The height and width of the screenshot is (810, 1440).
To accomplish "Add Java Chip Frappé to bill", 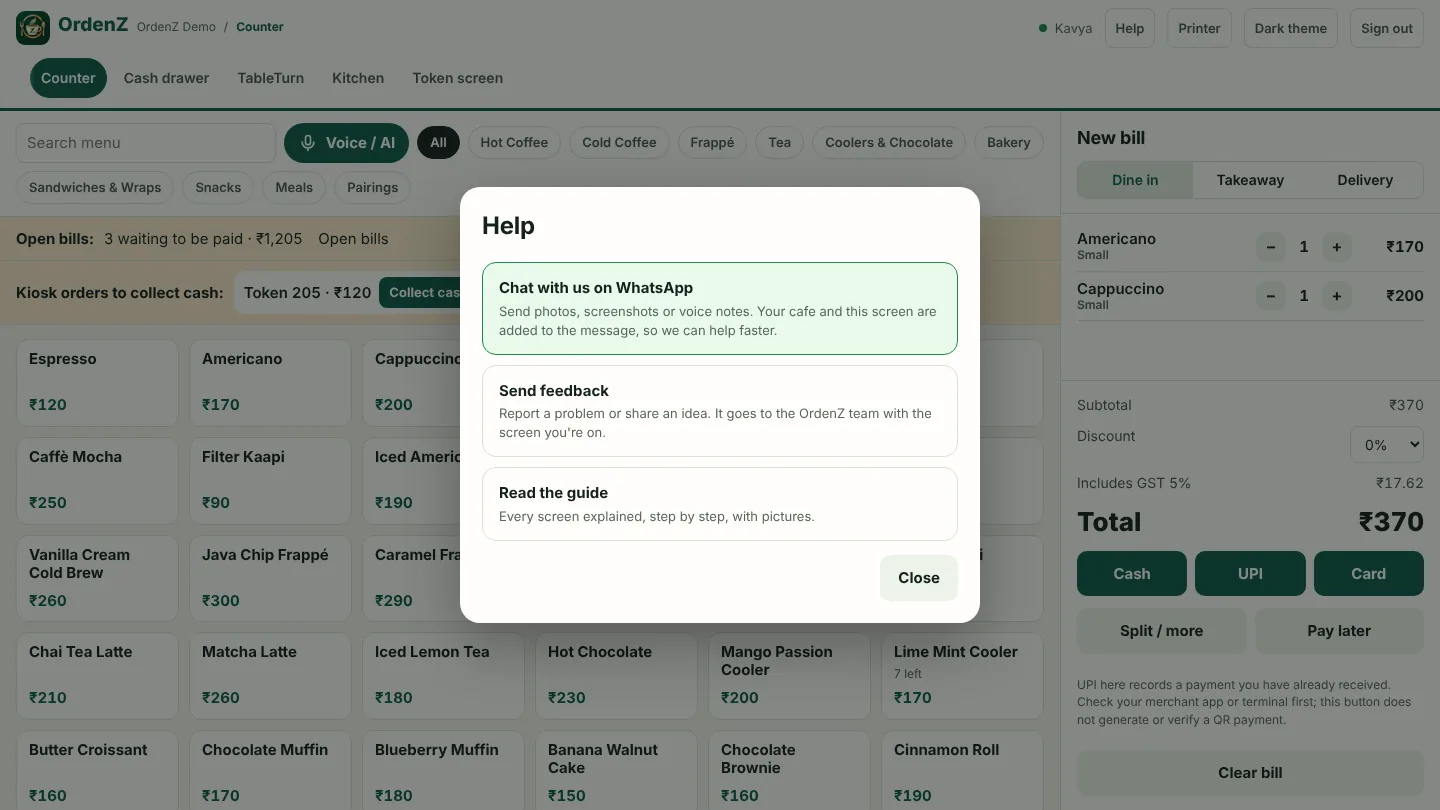I will click(270, 578).
